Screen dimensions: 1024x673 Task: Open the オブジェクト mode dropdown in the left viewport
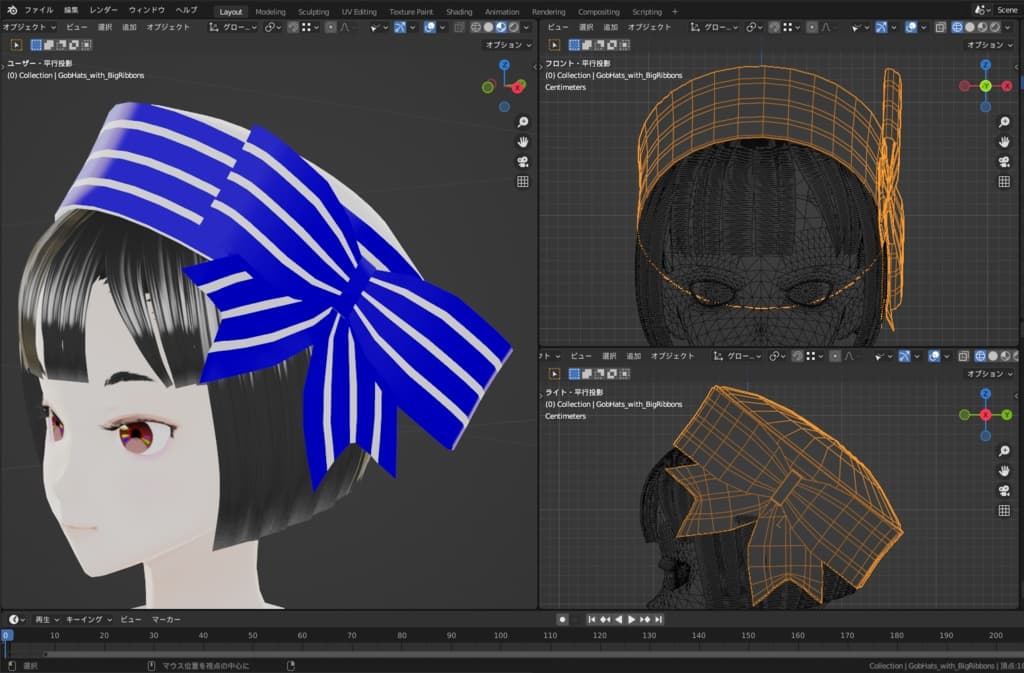[30, 27]
